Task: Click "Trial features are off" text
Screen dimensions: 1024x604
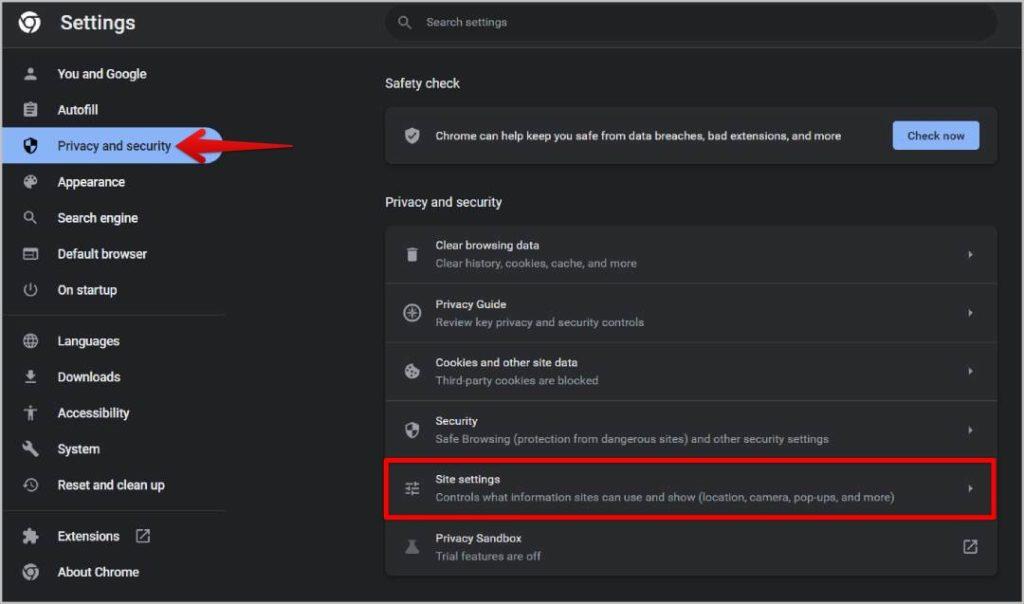Action: click(x=488, y=556)
